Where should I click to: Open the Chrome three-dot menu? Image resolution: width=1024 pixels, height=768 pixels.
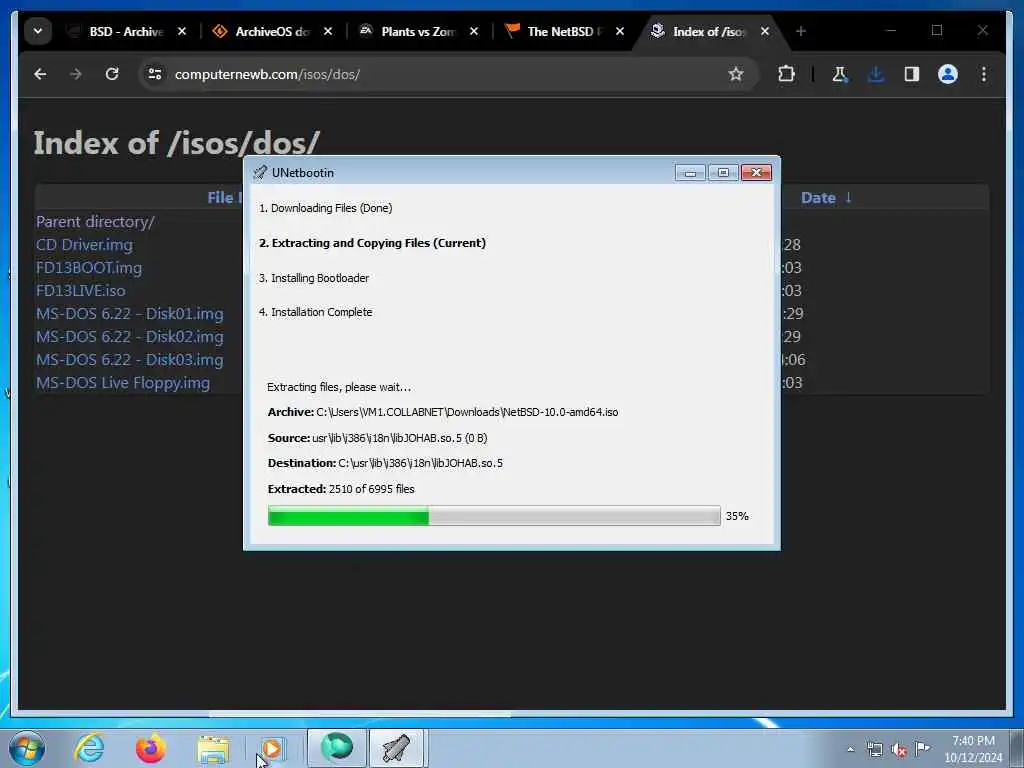pyautogui.click(x=984, y=74)
